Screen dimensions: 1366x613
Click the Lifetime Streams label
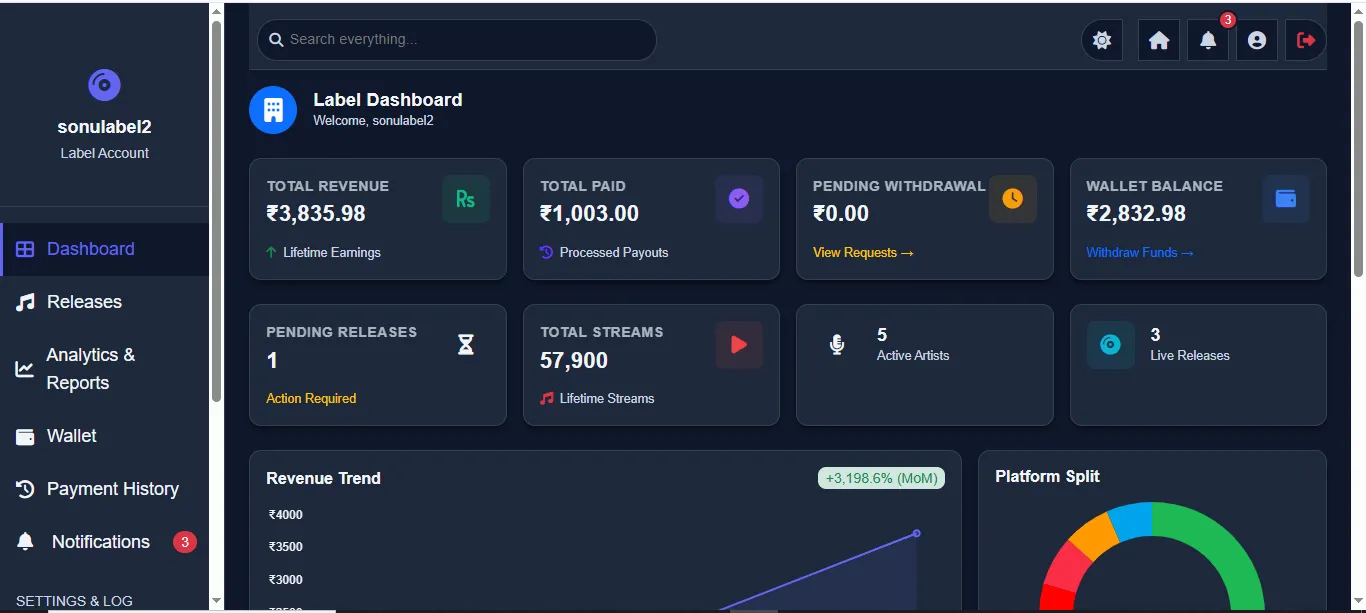[607, 398]
